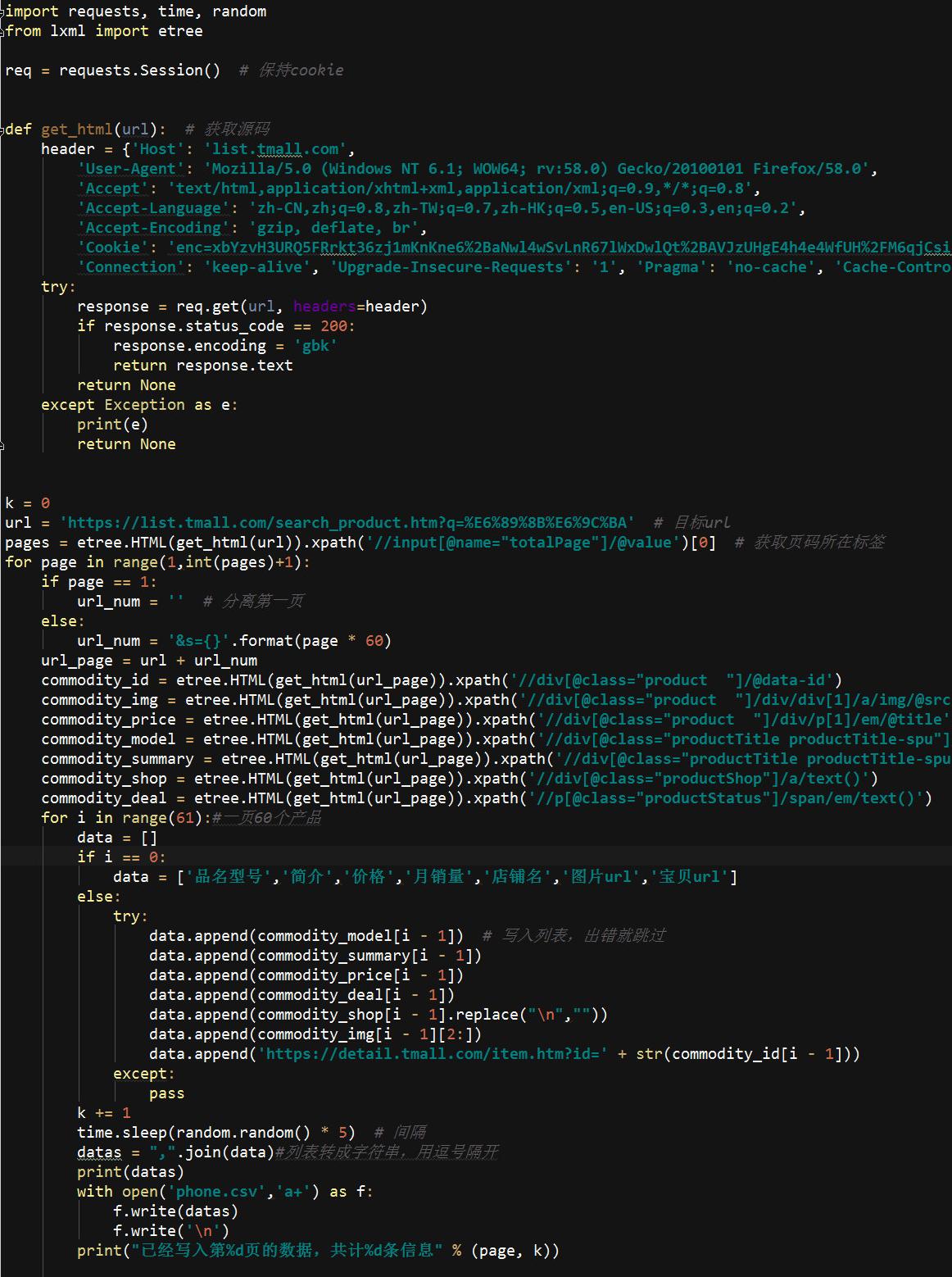Select the 'a+' file mode string

(x=293, y=1192)
